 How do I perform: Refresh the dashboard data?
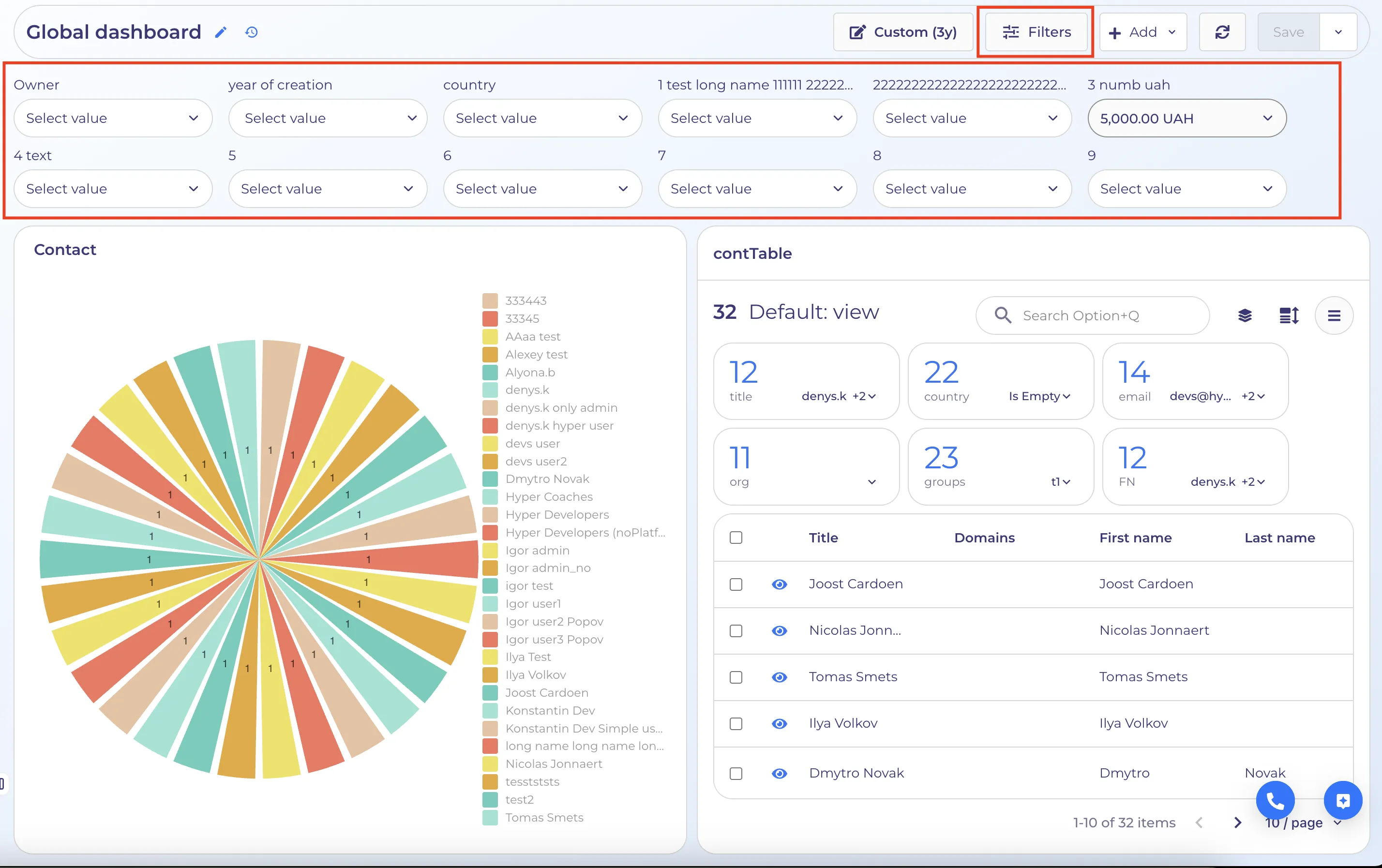click(x=1222, y=32)
